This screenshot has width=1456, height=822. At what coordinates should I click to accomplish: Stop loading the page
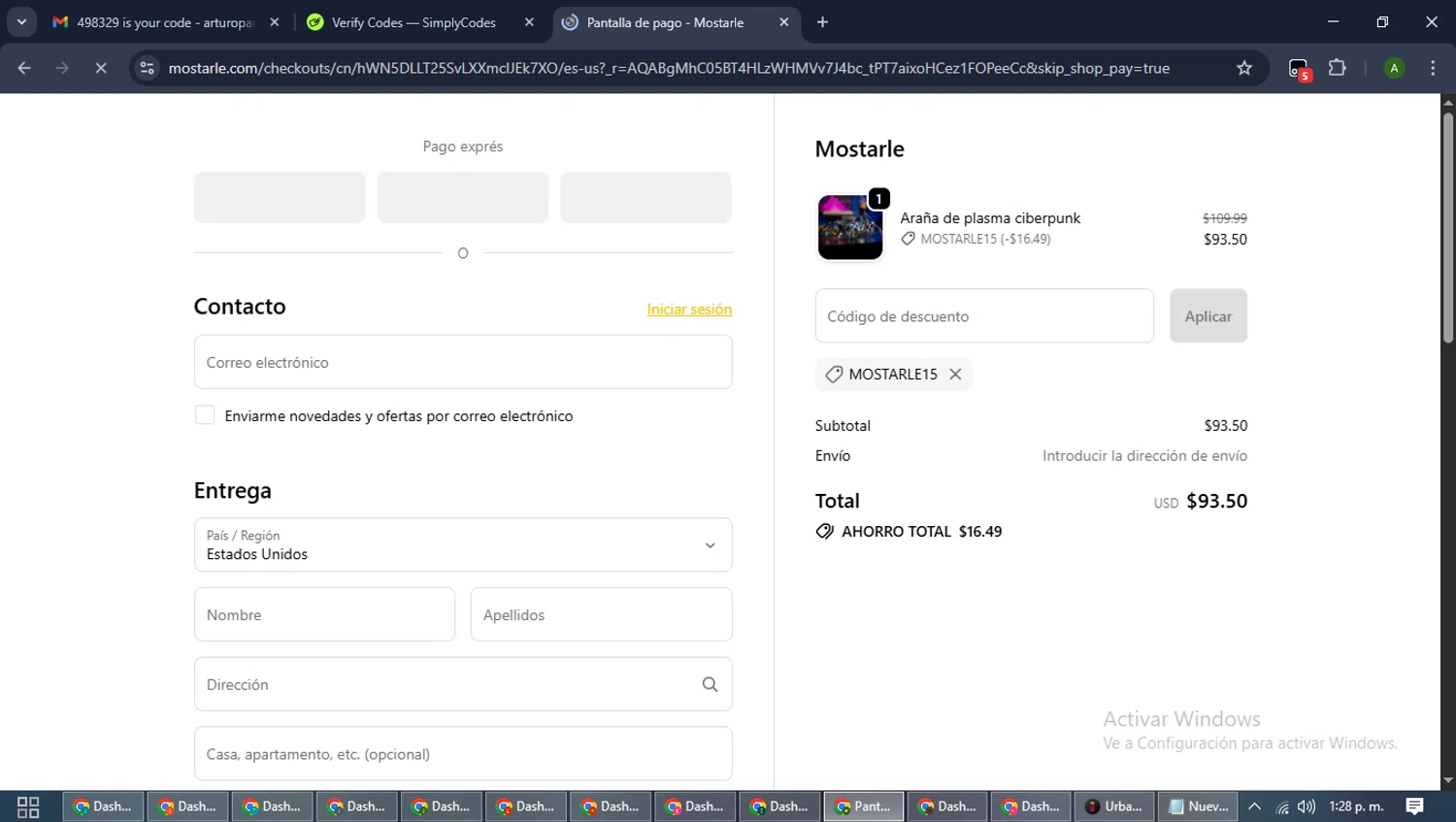coord(100,68)
